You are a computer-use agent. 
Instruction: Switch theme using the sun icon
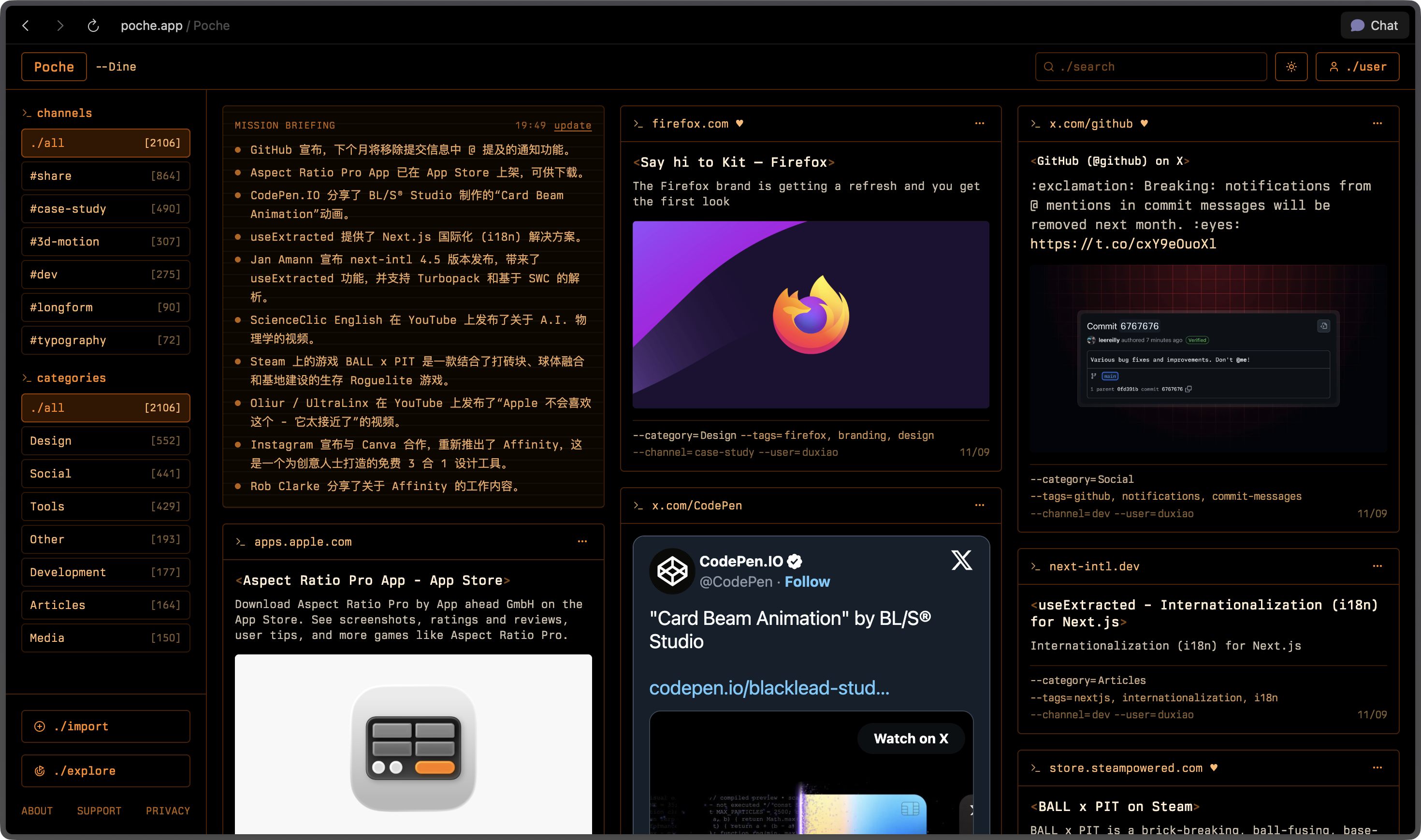pos(1291,66)
